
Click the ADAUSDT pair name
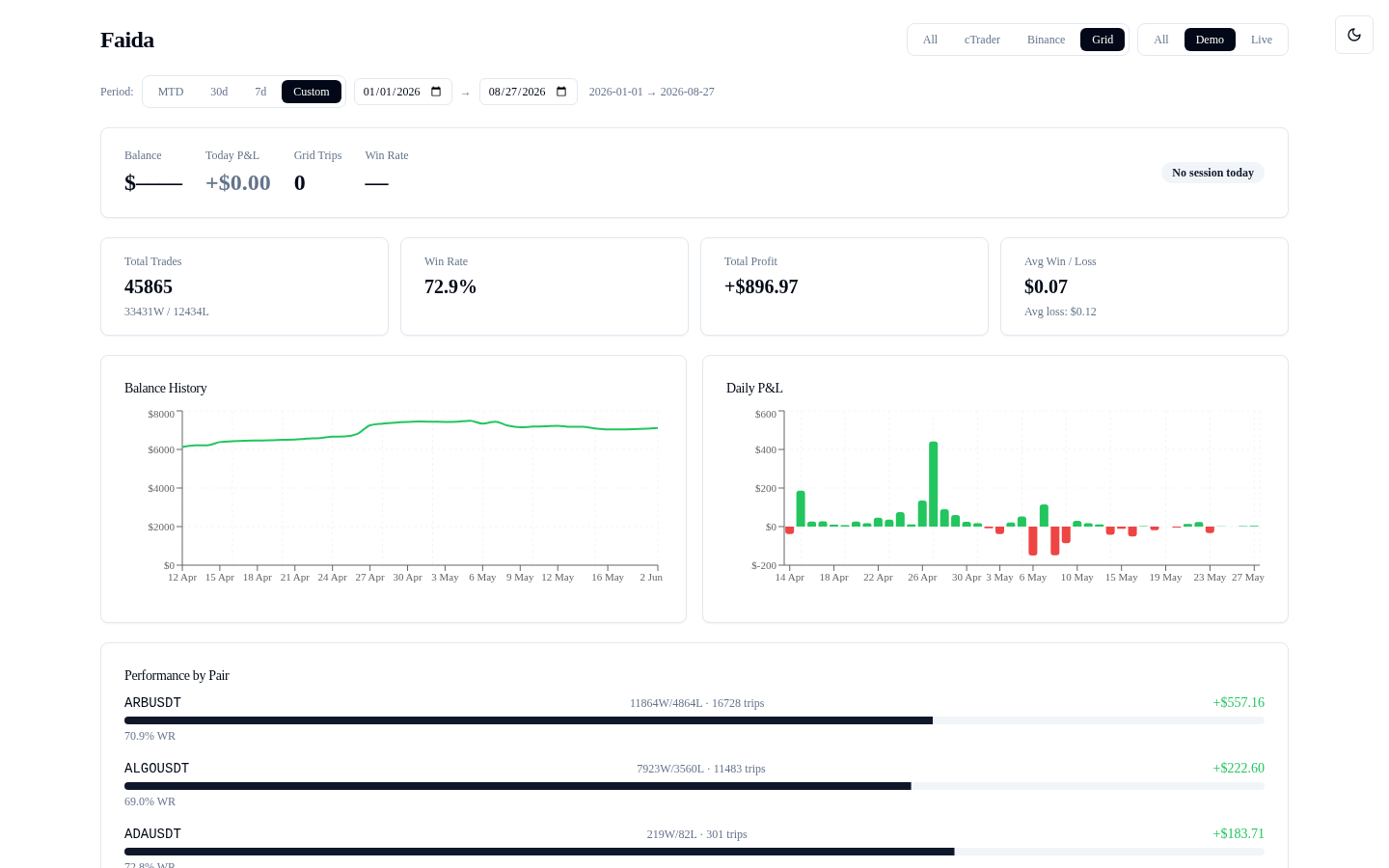(152, 833)
